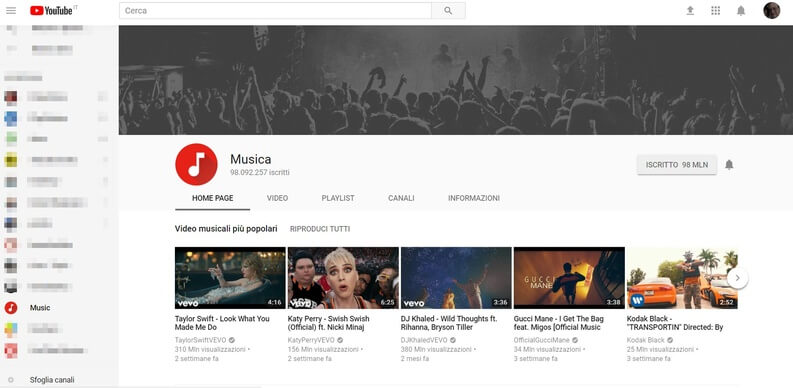This screenshot has height=388, width=793.
Task: Switch to the VIDEO tab
Action: tap(277, 198)
